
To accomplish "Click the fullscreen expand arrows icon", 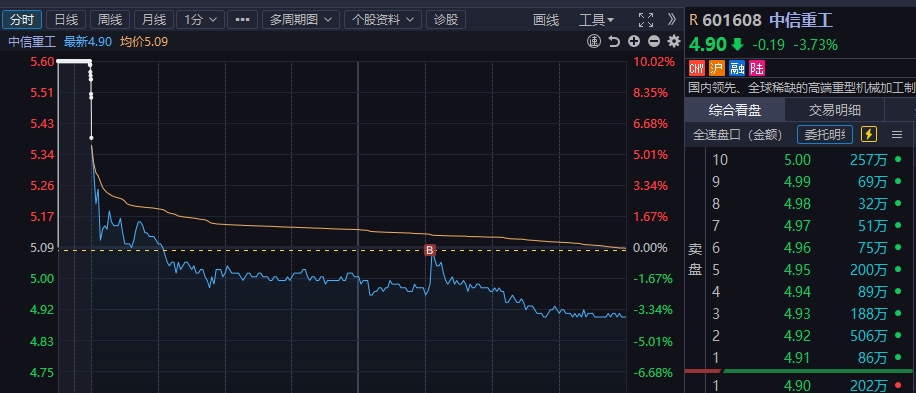I will 646,20.
